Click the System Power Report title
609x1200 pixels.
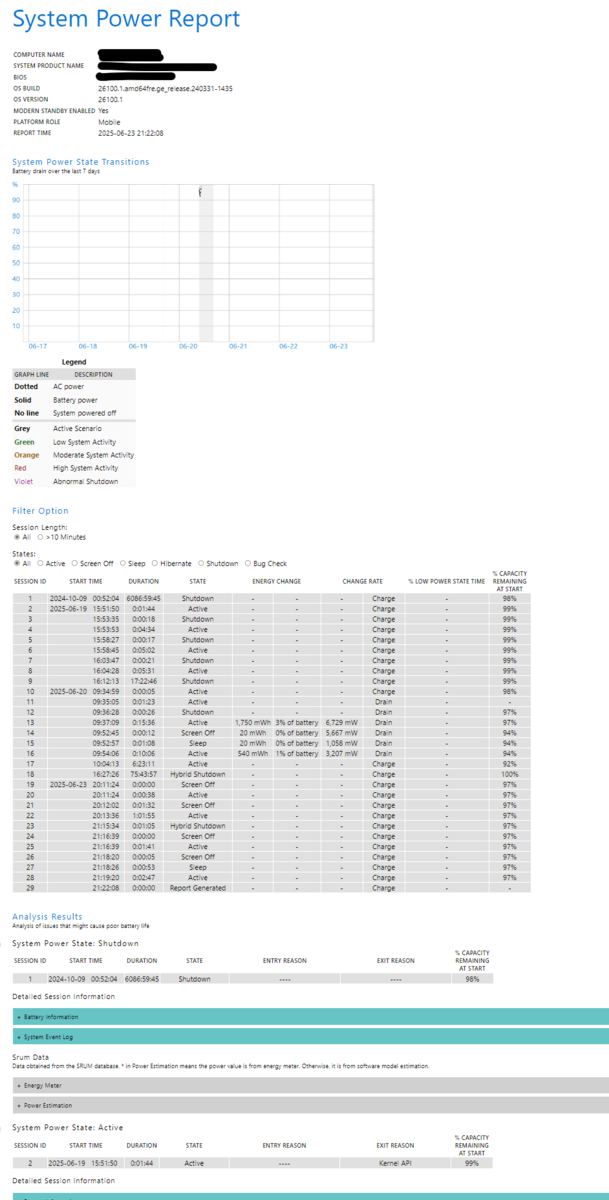pos(126,19)
